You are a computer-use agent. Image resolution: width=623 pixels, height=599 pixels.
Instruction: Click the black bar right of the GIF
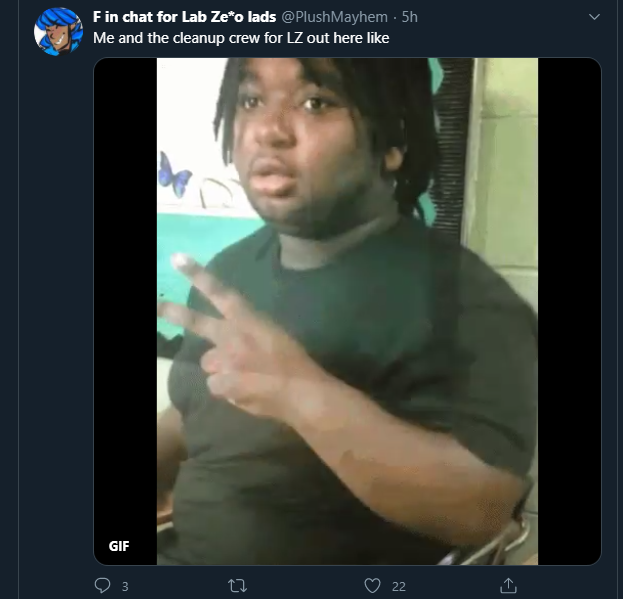(x=569, y=311)
